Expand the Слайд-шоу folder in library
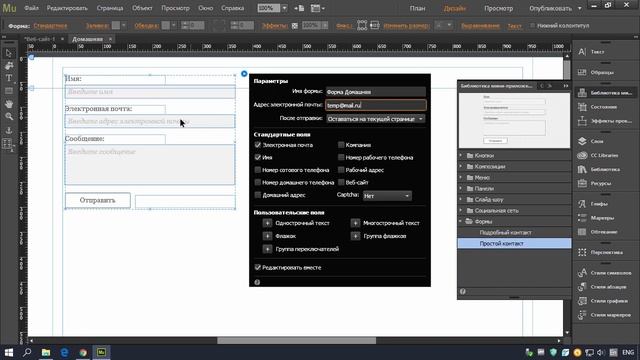 [461, 200]
